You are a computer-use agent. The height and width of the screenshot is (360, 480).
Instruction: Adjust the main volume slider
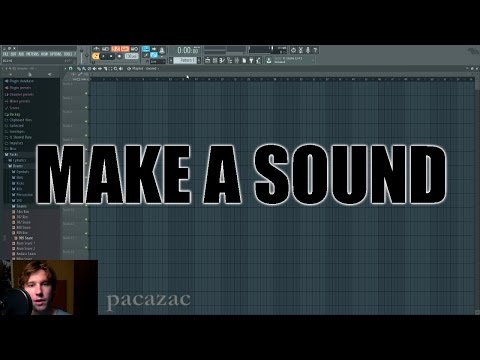[81, 56]
